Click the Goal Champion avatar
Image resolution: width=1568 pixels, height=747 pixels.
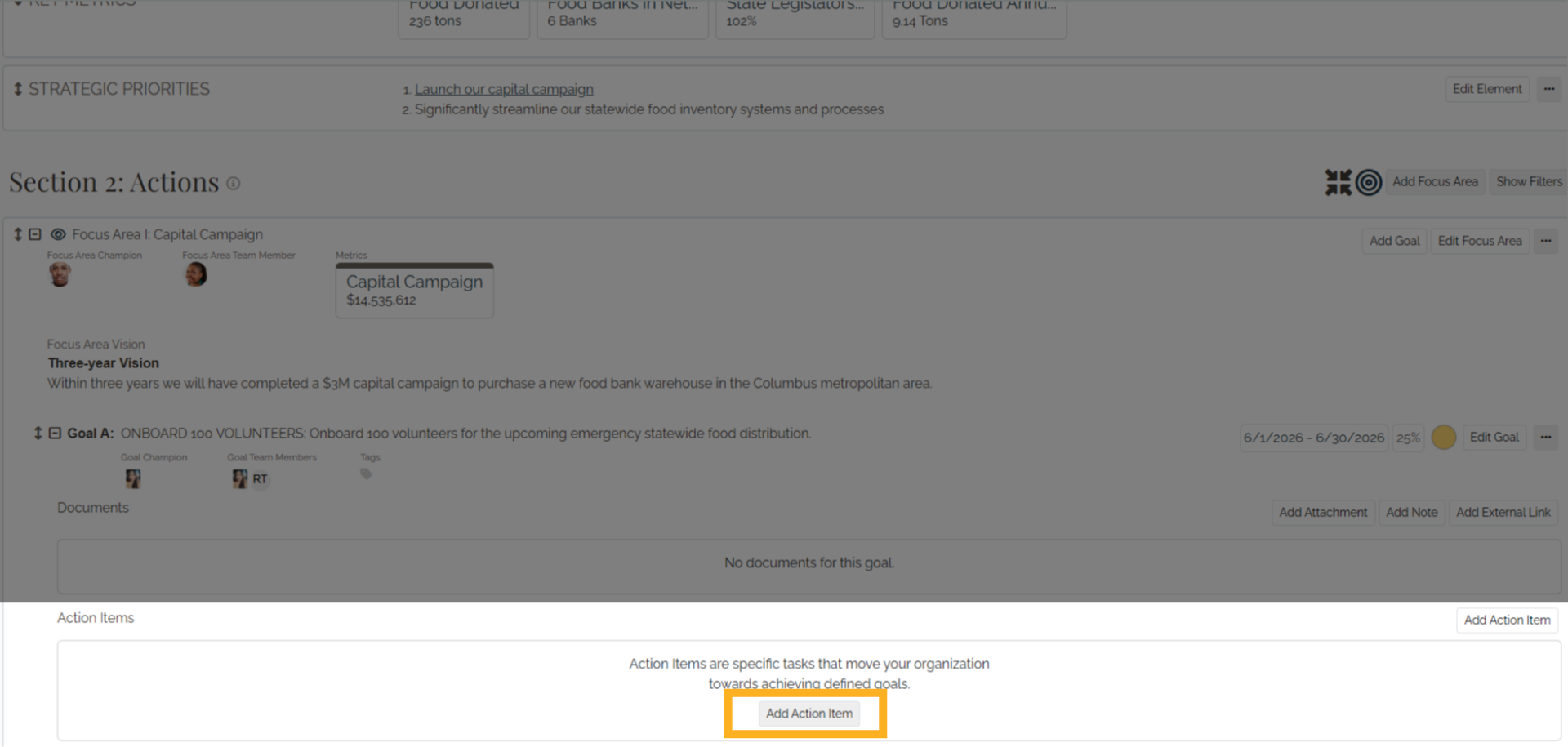(133, 478)
